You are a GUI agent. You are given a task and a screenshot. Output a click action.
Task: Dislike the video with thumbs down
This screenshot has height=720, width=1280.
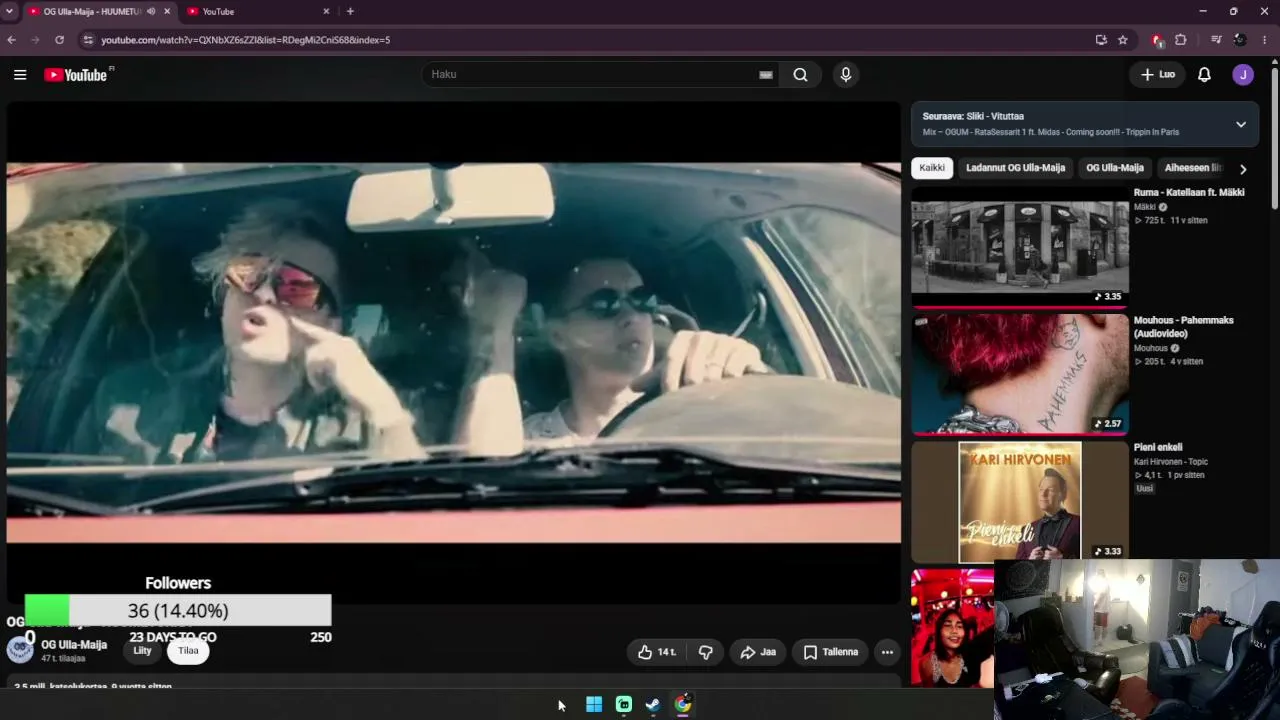[x=706, y=652]
